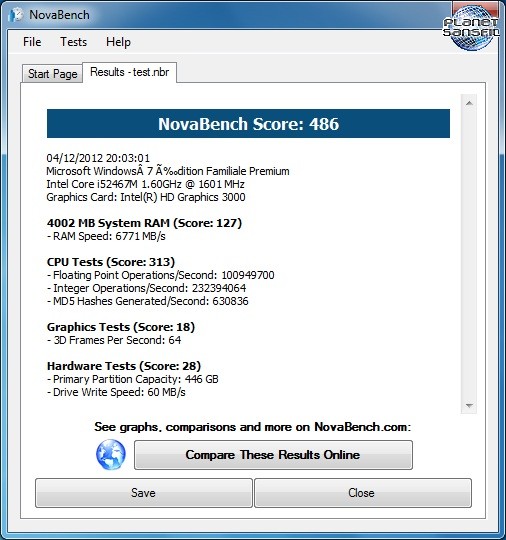The height and width of the screenshot is (540, 506).
Task: Click the results panel scrollbar track
Action: [x=469, y=254]
